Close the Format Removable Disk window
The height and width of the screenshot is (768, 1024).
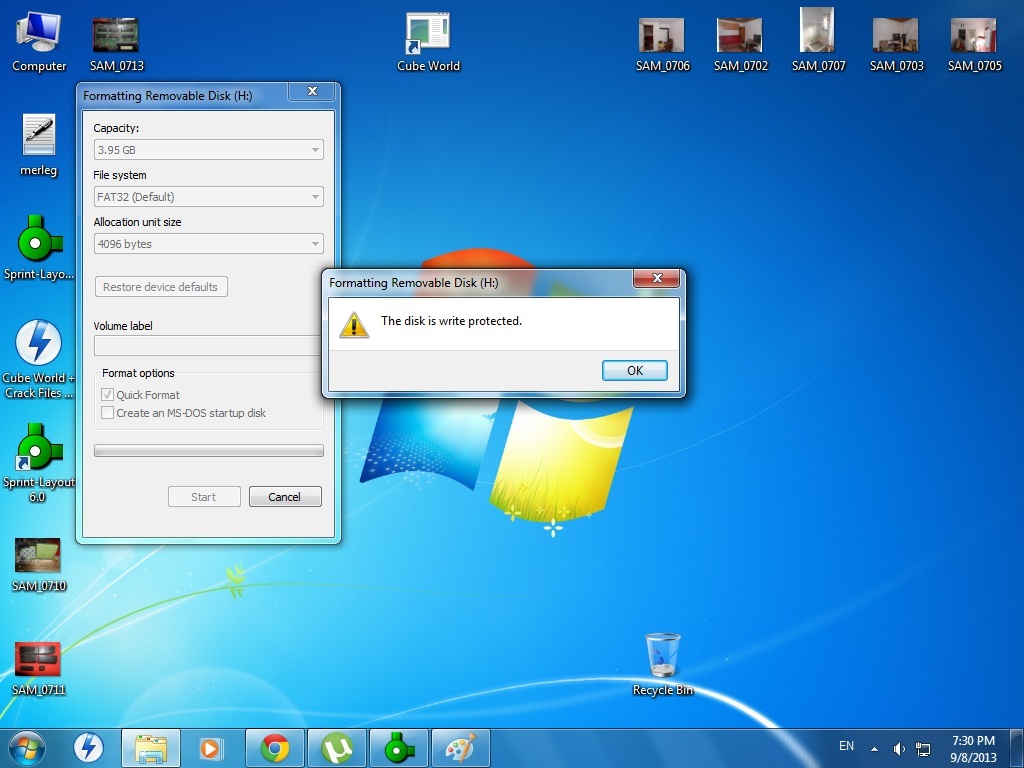coord(312,91)
